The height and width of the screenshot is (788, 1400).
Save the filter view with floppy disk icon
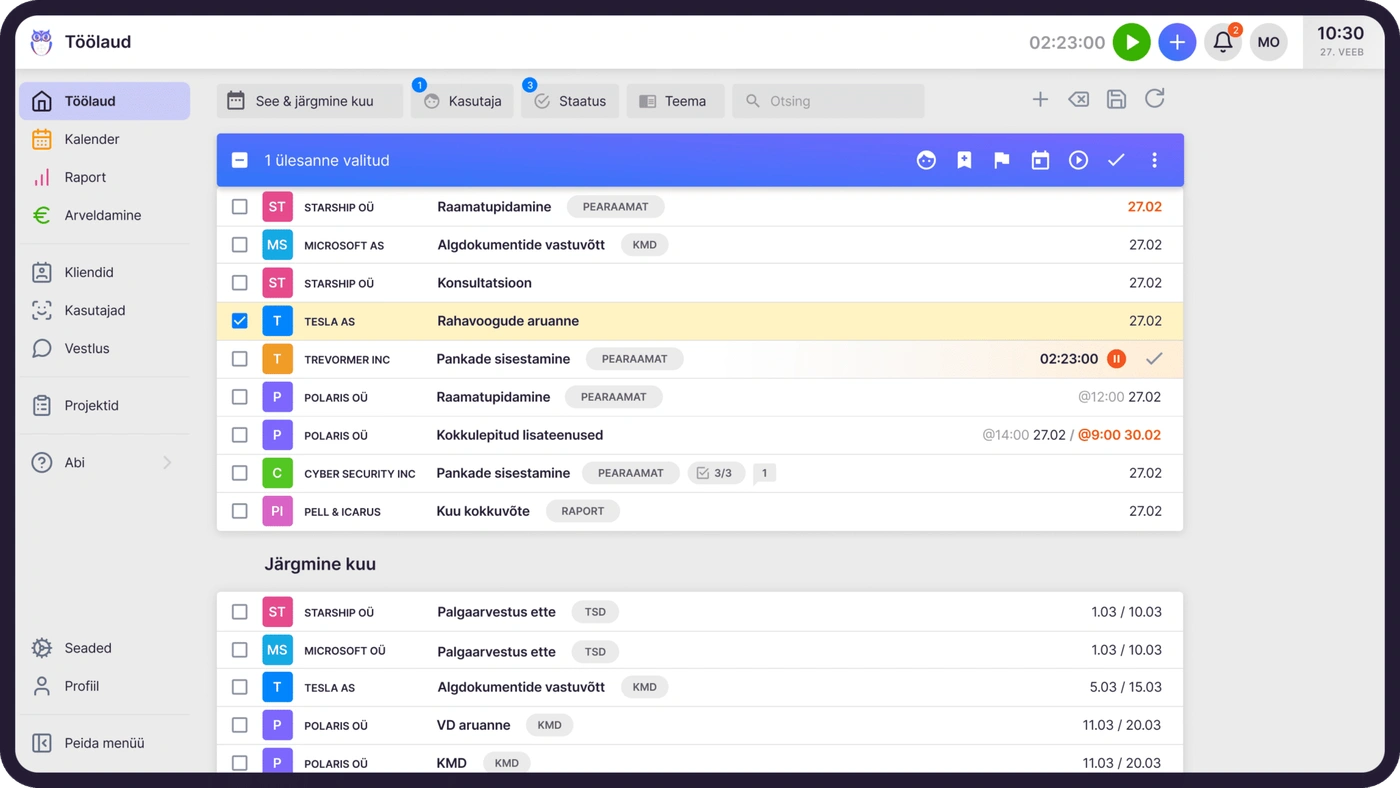1116,99
